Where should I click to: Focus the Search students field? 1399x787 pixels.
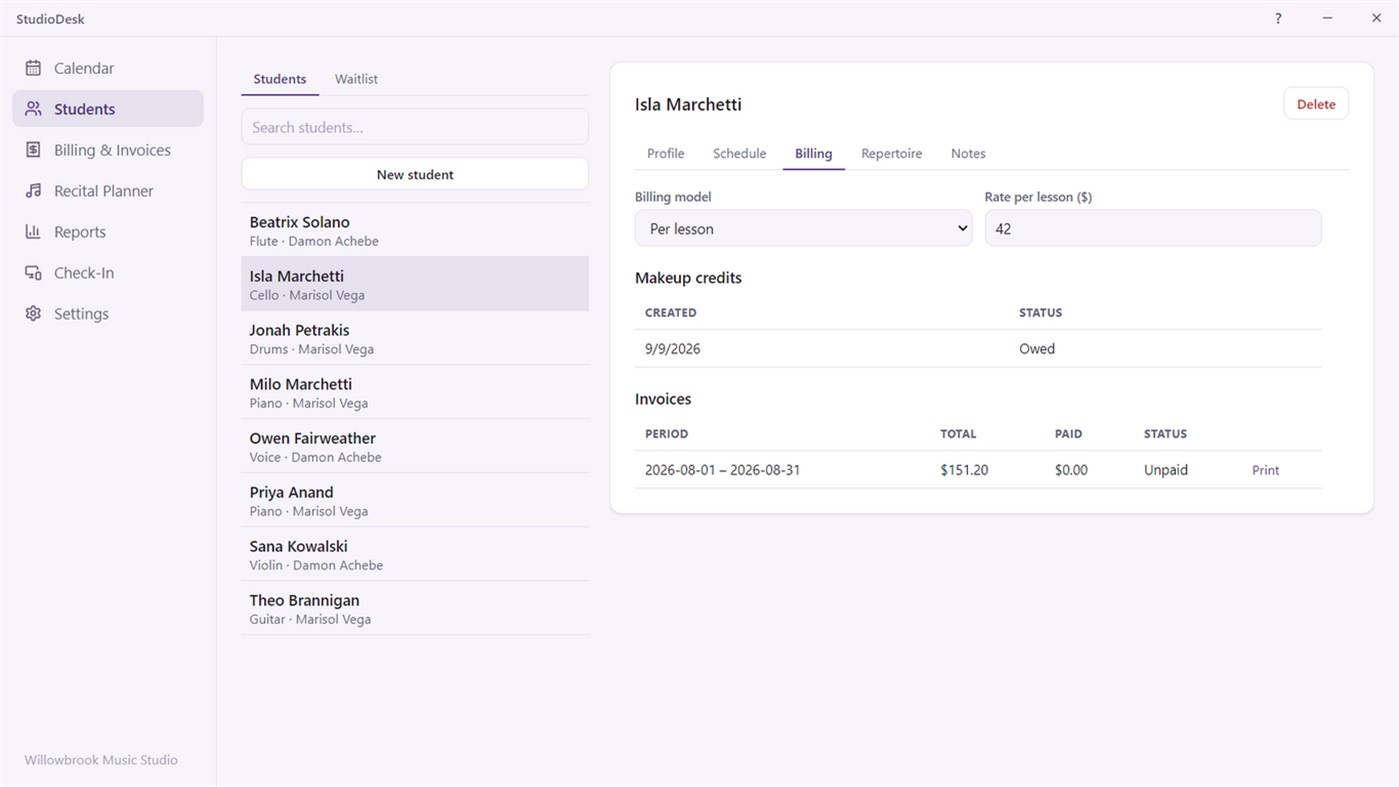tap(415, 127)
